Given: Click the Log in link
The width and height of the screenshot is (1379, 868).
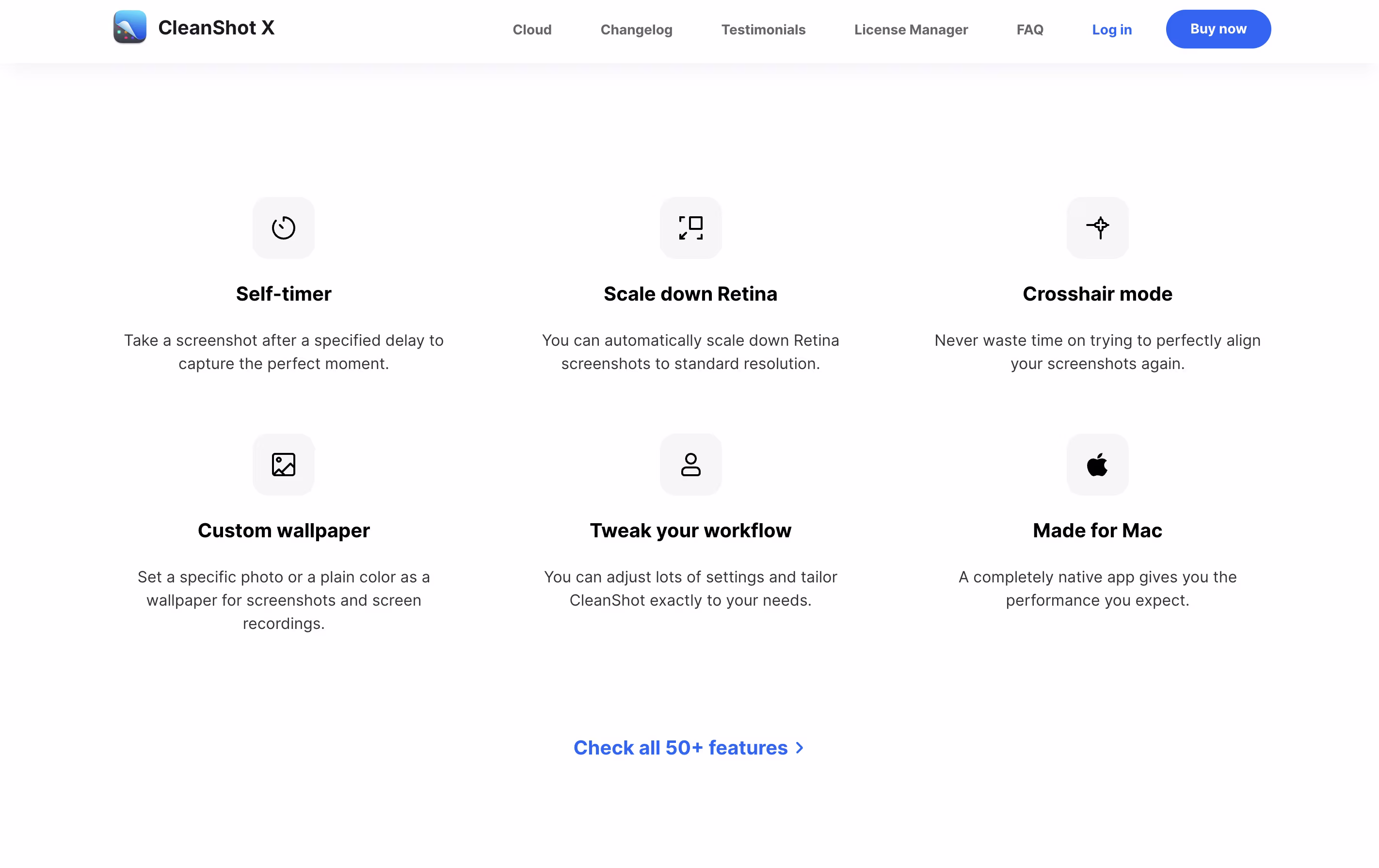Looking at the screenshot, I should coord(1111,29).
